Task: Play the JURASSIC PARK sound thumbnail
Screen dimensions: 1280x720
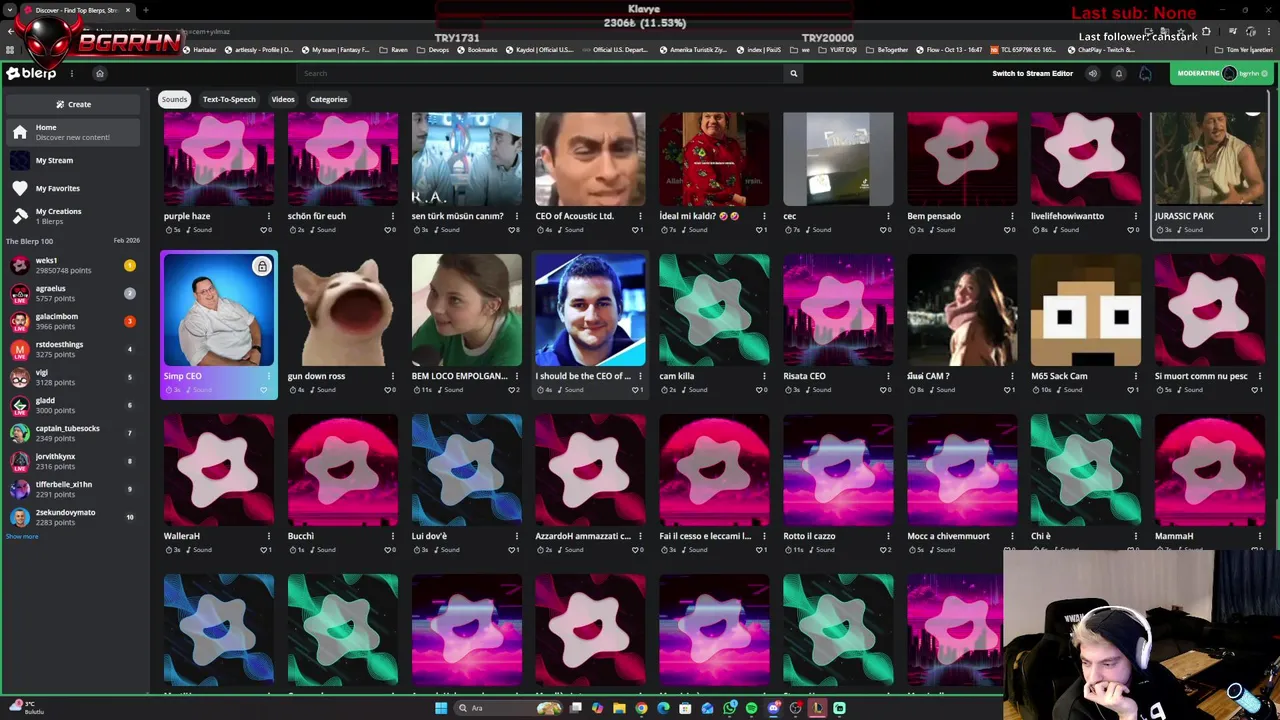Action: point(1209,158)
